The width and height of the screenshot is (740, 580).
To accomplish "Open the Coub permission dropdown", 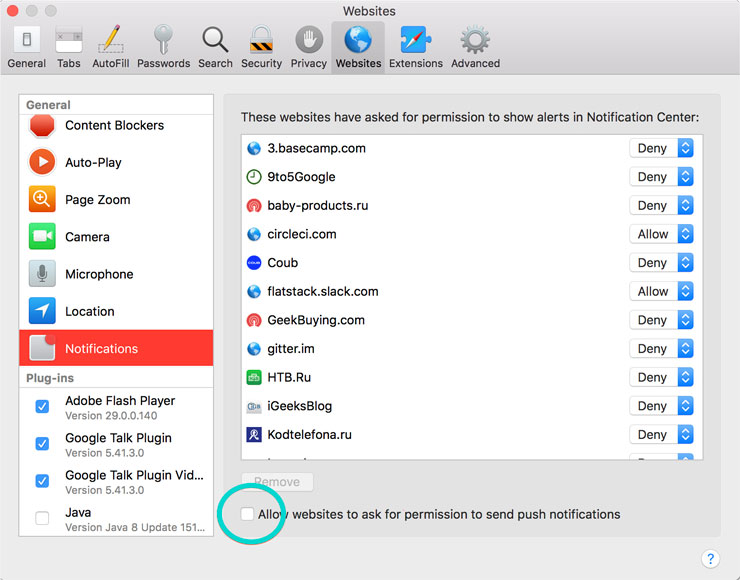I will (x=661, y=263).
